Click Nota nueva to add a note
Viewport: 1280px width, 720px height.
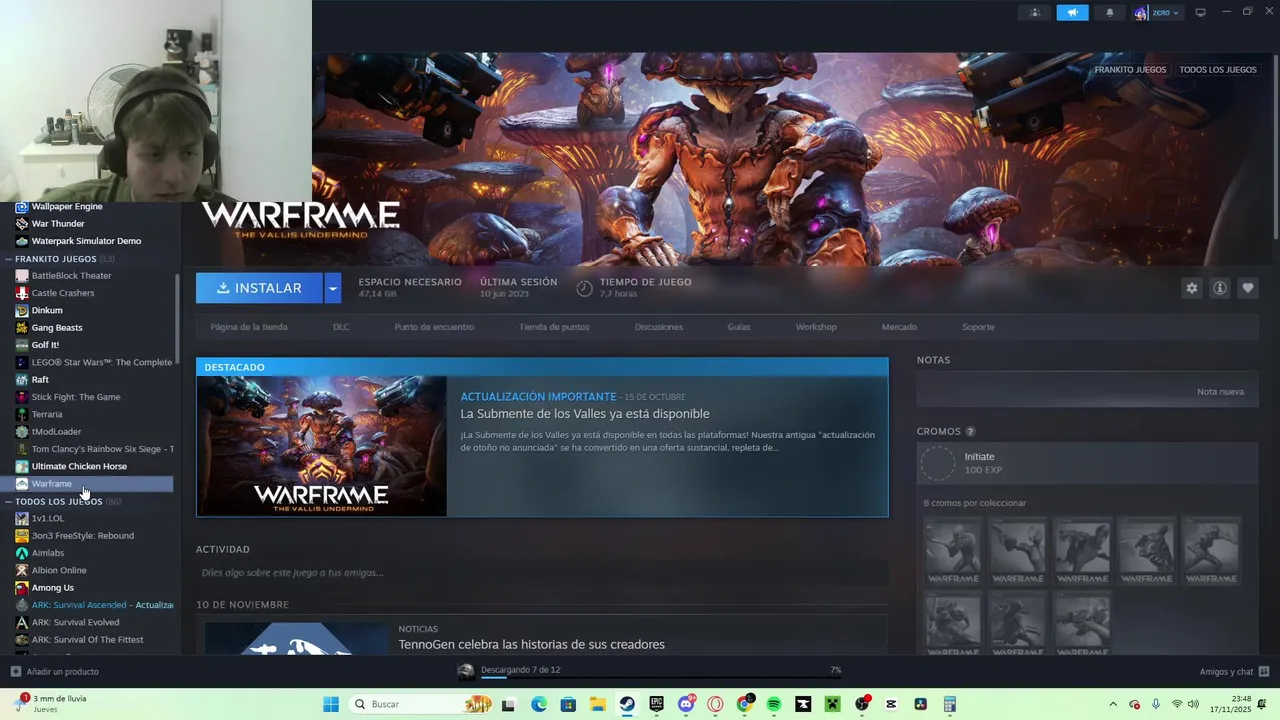pos(1220,392)
